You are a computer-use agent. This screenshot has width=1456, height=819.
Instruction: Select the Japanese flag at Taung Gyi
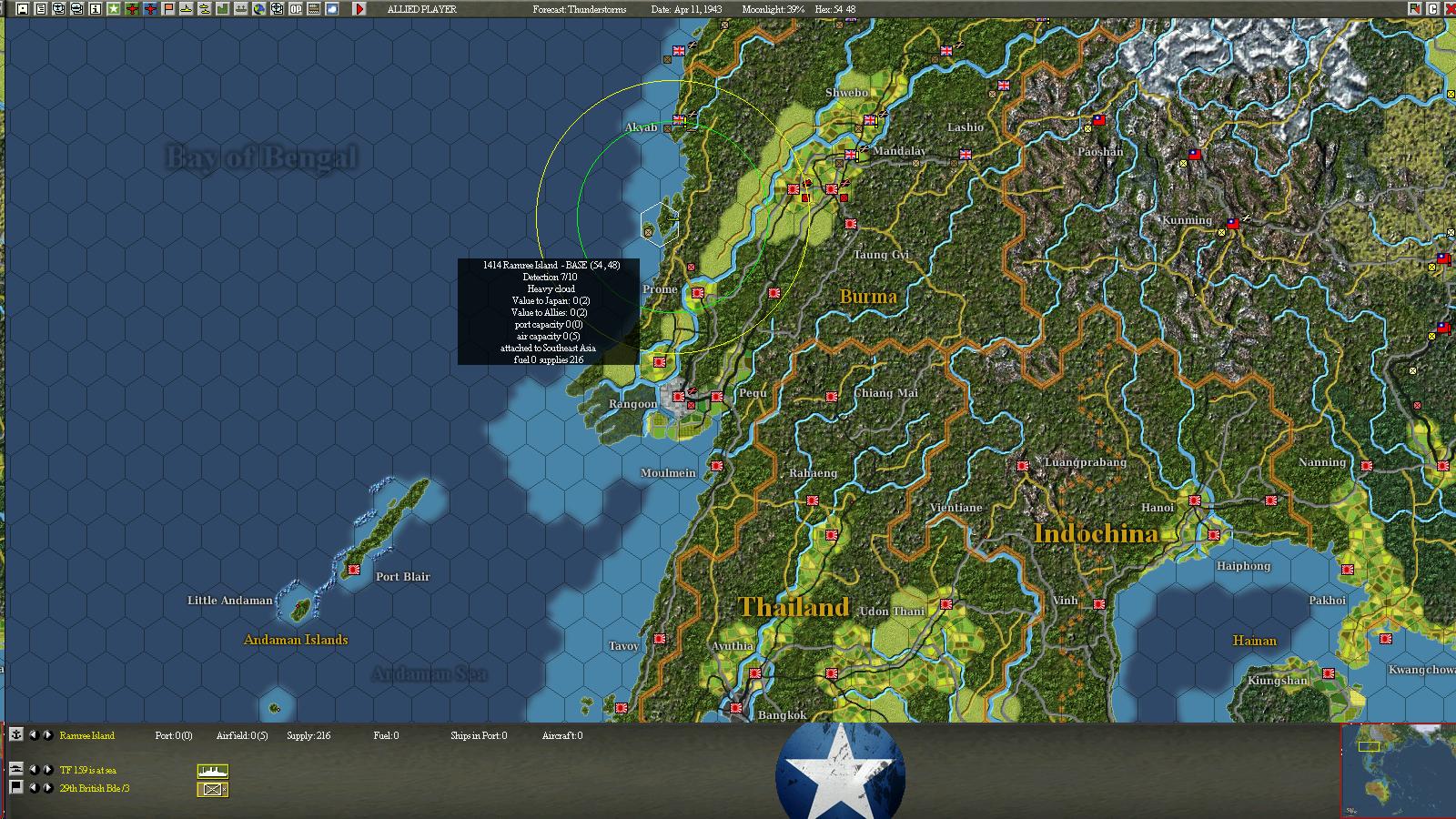(851, 224)
